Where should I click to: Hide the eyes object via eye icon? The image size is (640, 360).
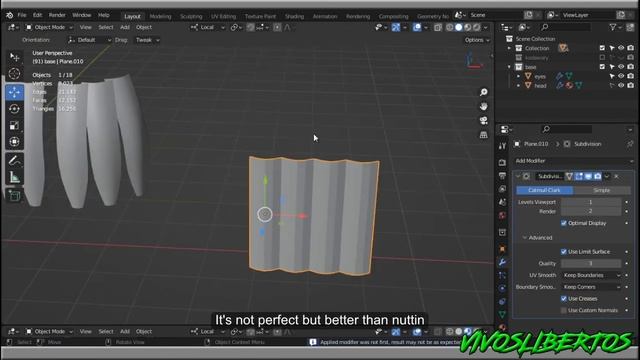[x=621, y=76]
